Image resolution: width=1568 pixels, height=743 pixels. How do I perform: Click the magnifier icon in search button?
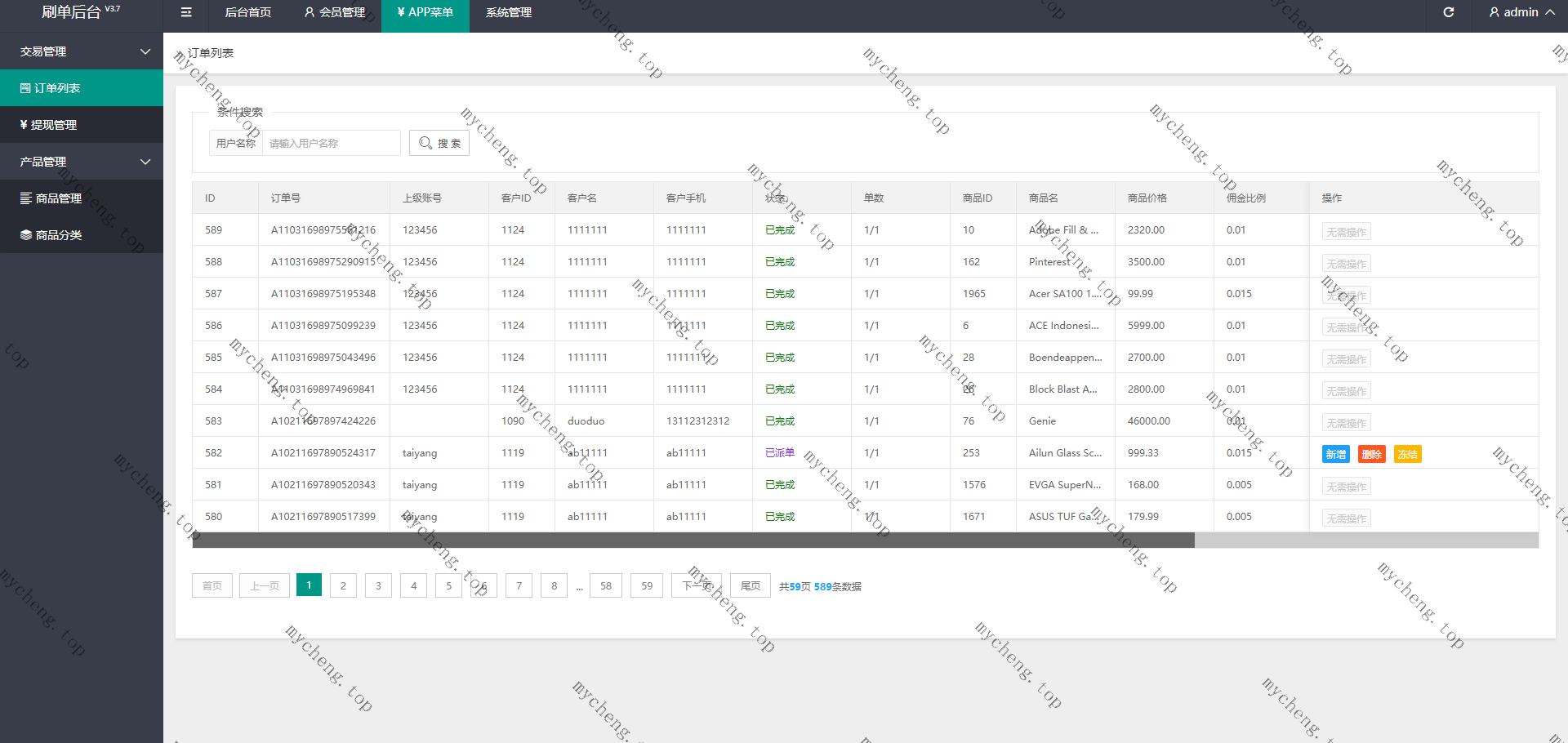pos(425,143)
